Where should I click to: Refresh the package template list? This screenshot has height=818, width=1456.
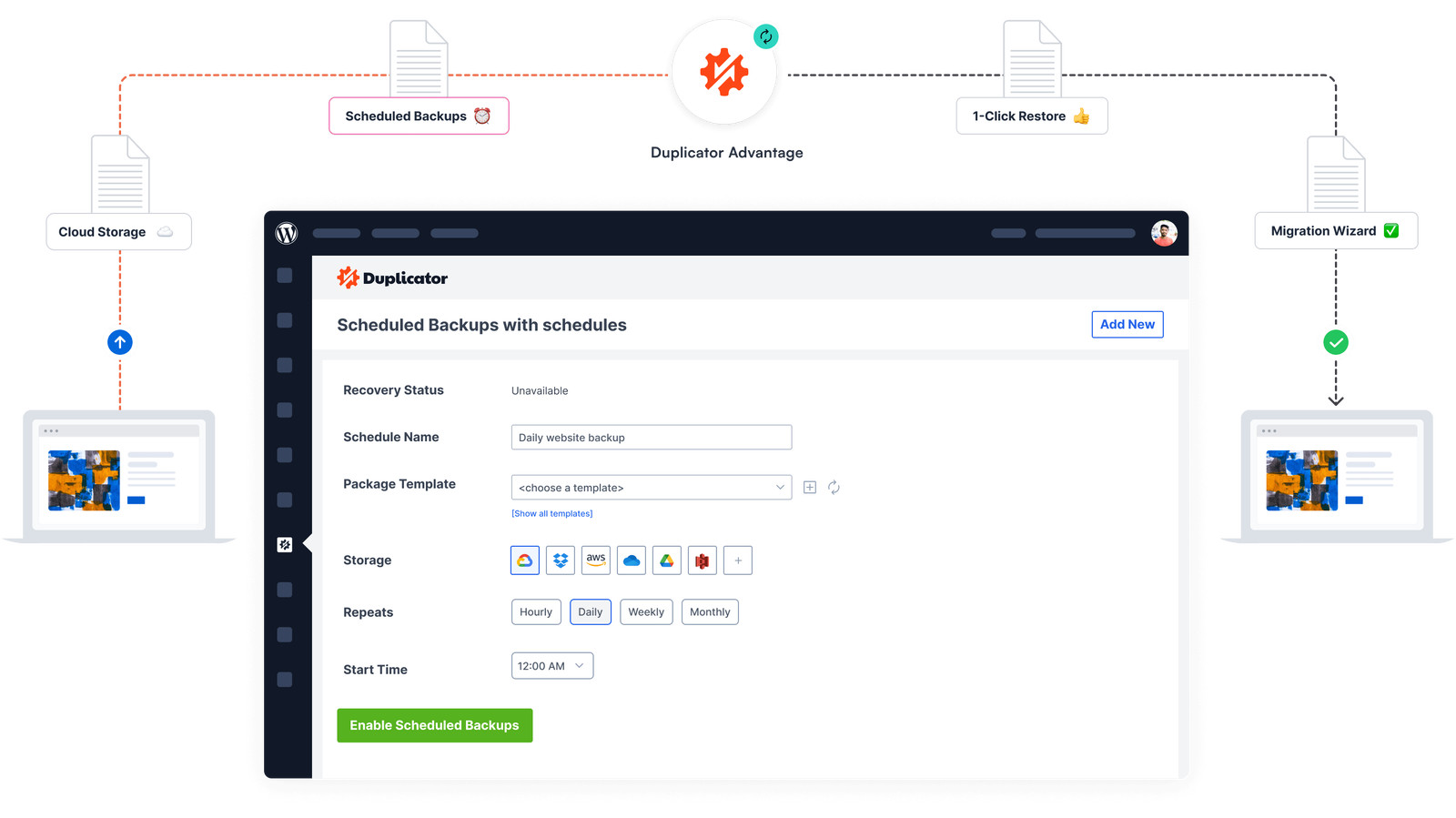[834, 488]
